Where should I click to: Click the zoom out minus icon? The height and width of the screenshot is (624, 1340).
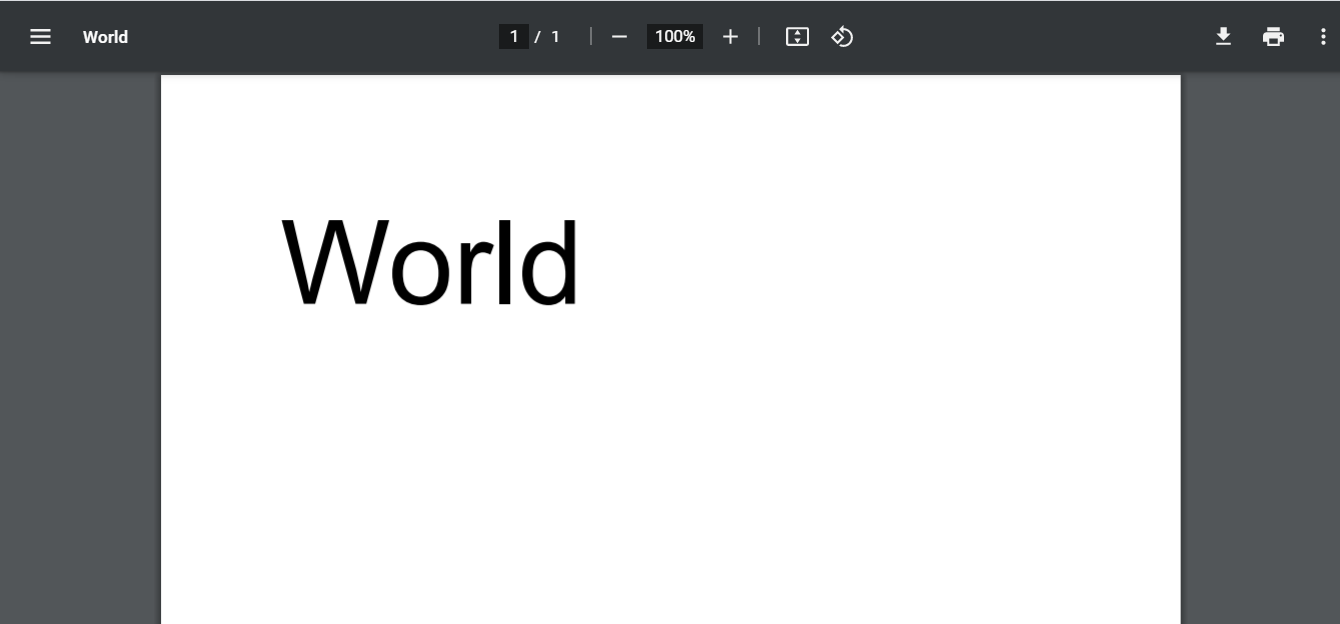[619, 37]
